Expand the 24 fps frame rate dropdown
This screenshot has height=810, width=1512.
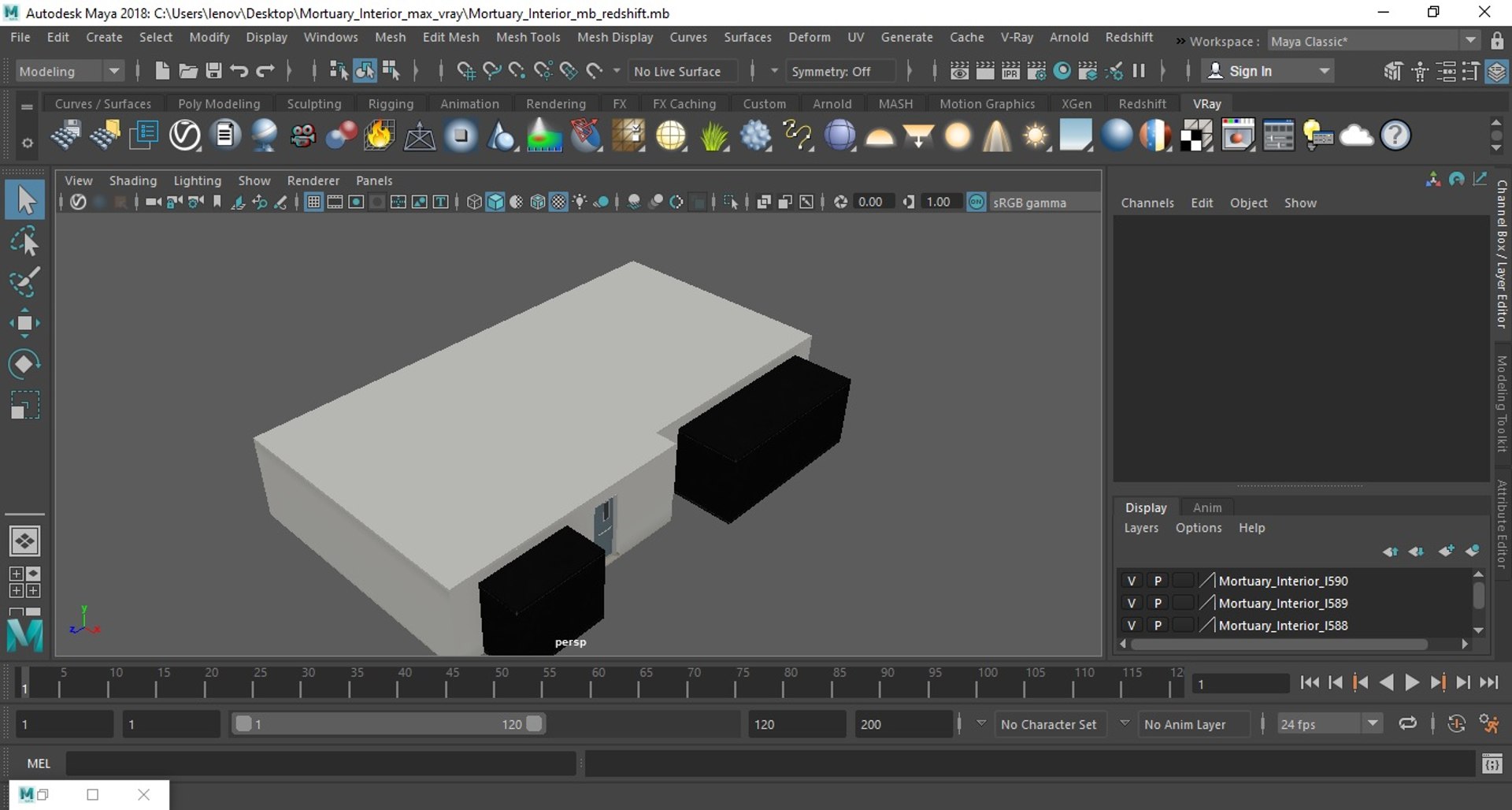pos(1372,723)
